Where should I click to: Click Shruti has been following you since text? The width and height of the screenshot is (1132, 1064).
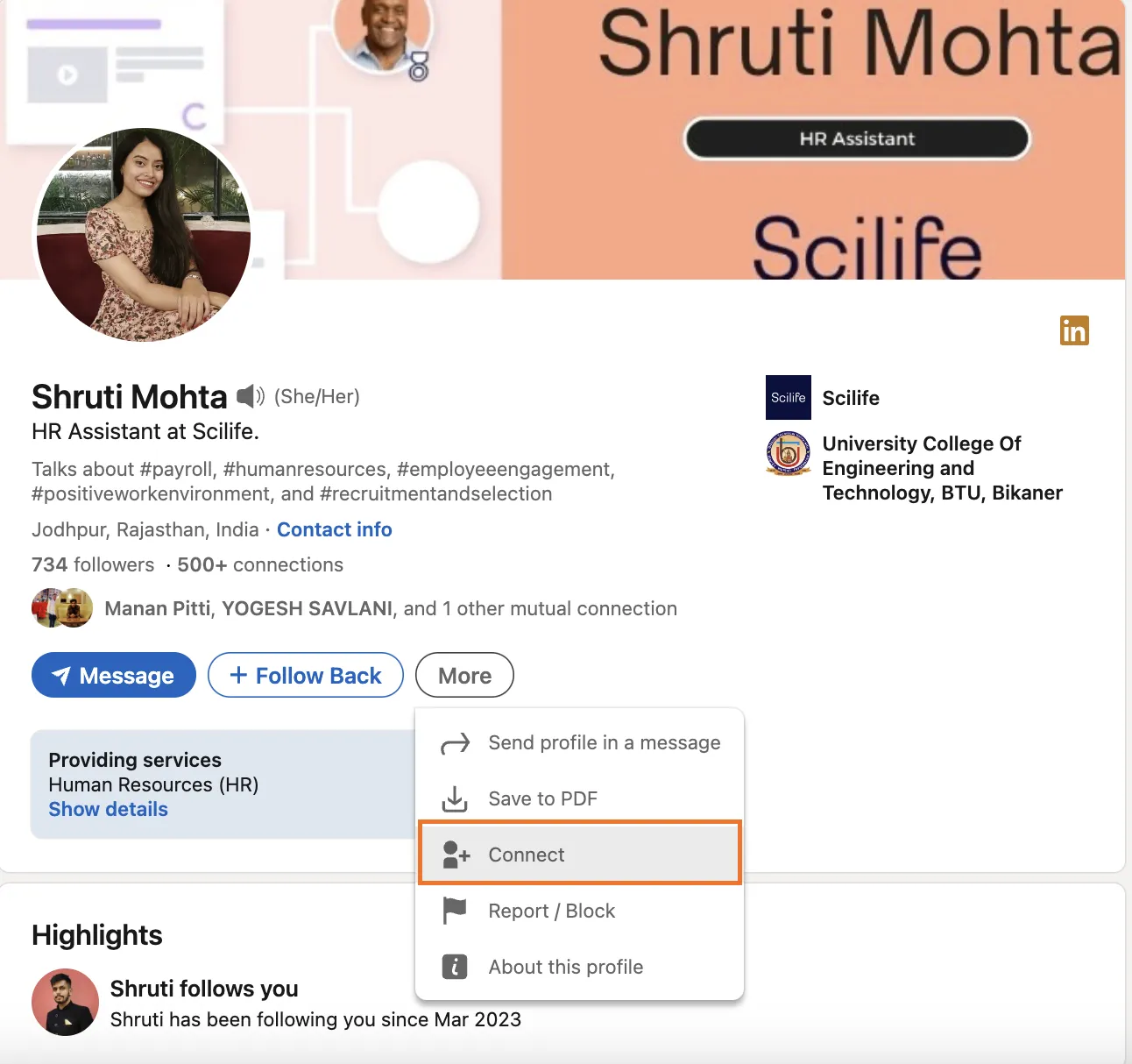click(315, 1019)
